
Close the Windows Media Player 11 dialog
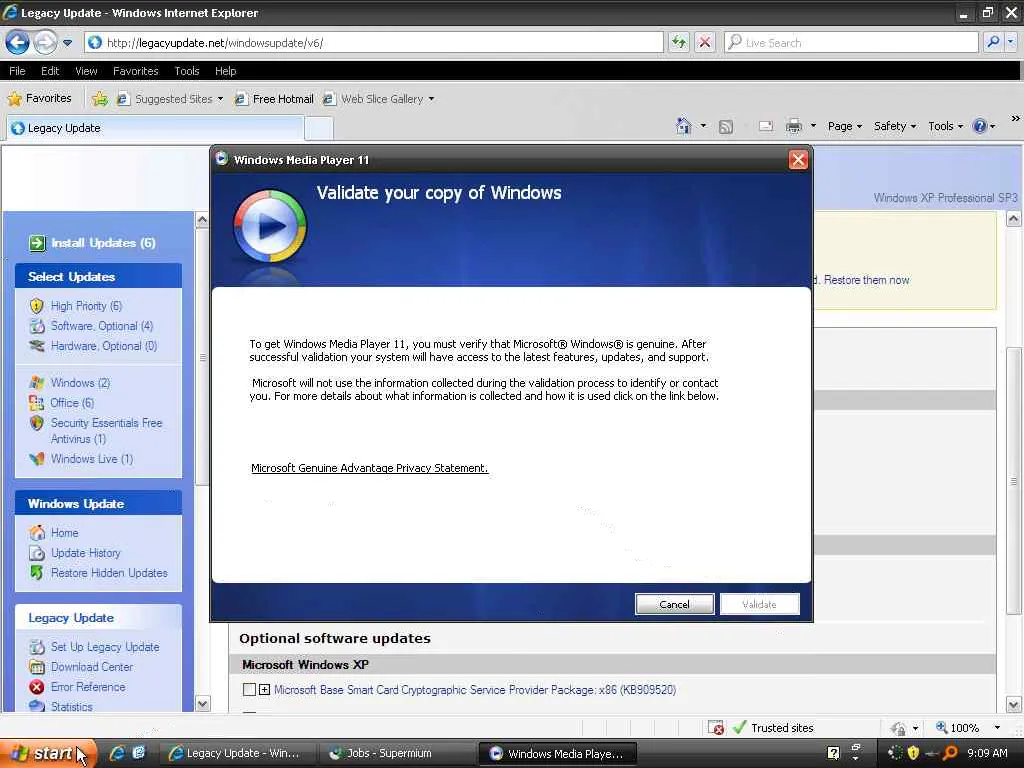click(798, 160)
